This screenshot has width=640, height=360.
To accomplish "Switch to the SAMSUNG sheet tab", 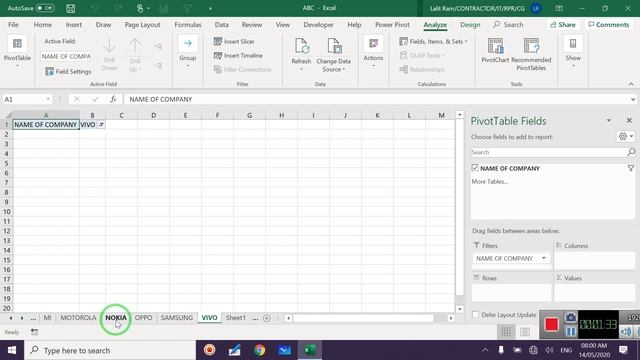I will (x=176, y=318).
